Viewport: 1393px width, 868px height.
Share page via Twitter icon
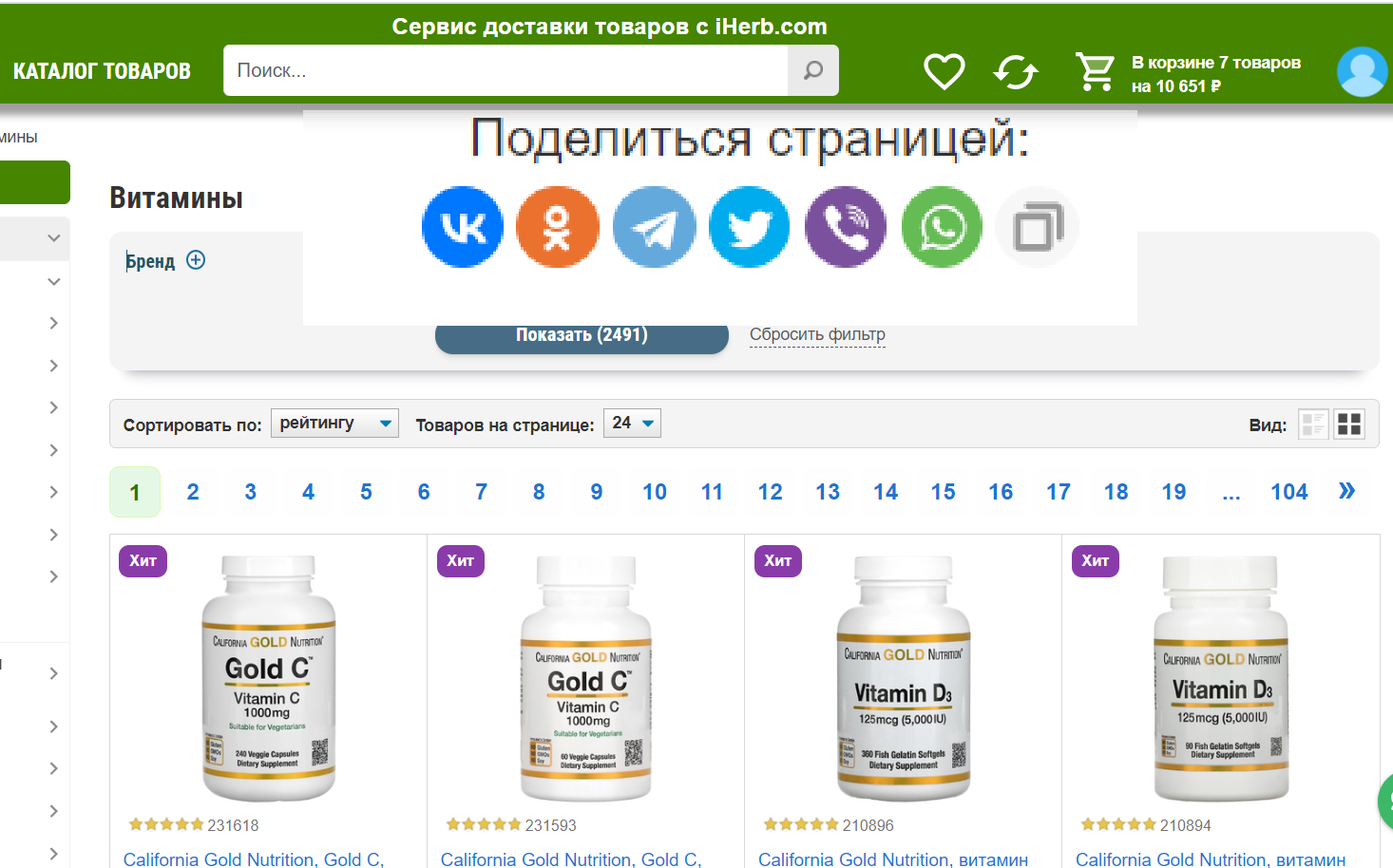750,227
